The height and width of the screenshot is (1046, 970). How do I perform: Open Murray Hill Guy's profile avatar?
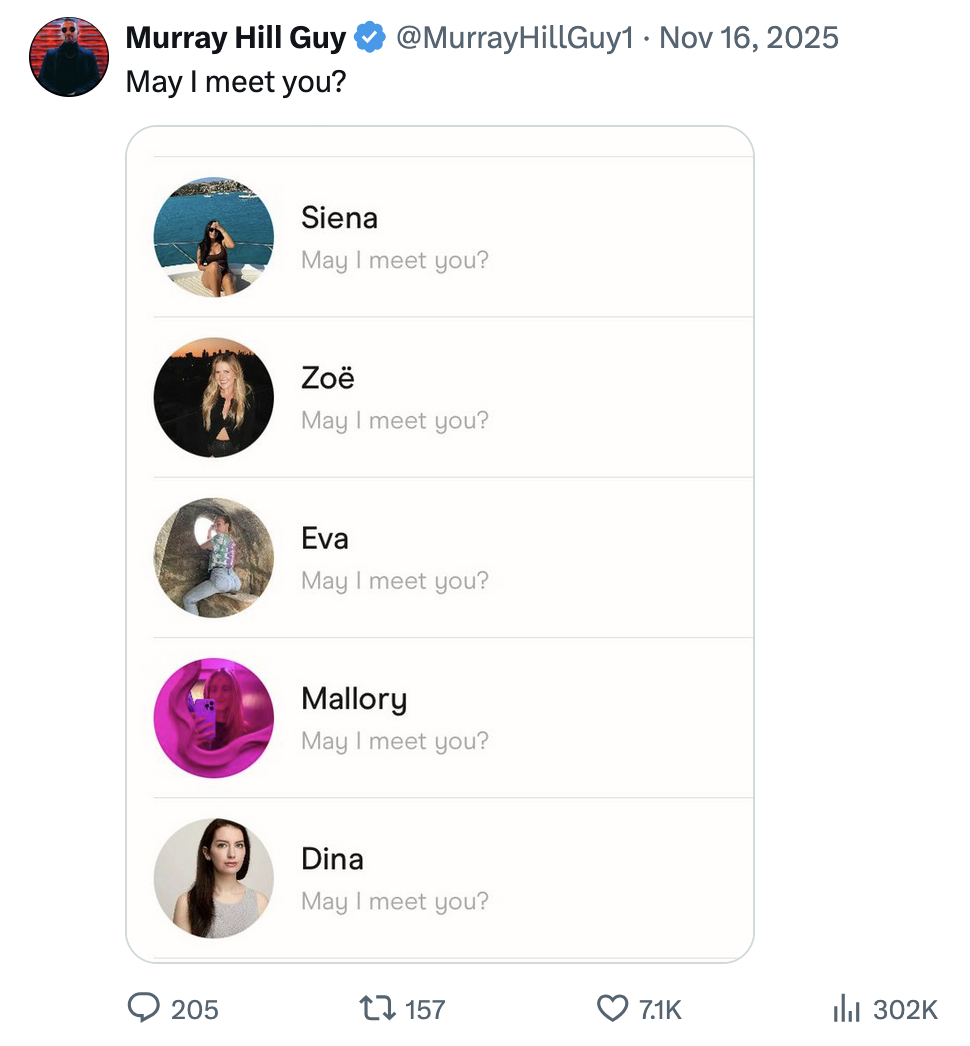[x=69, y=57]
